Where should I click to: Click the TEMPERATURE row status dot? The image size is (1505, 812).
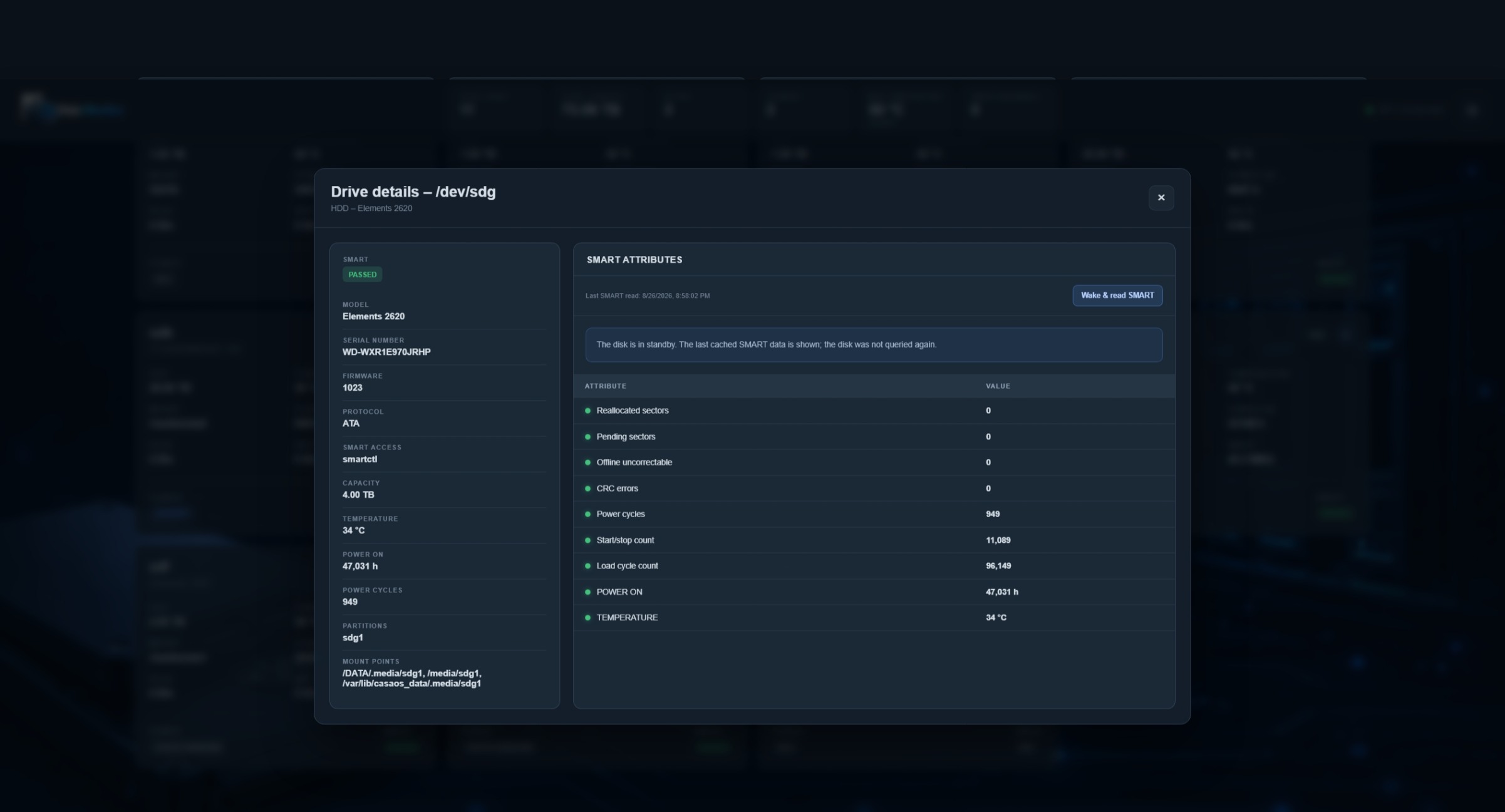(587, 617)
